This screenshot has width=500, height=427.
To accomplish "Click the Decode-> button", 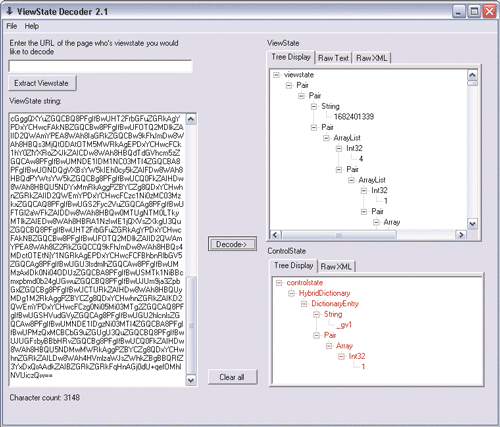I will (232, 244).
